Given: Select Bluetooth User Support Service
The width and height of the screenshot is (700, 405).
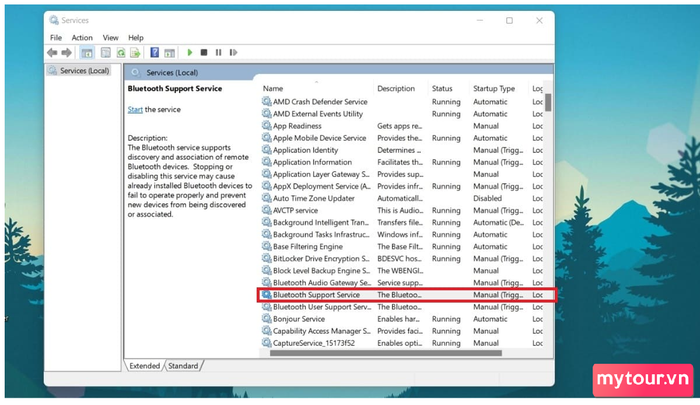Looking at the screenshot, I should (x=402, y=307).
